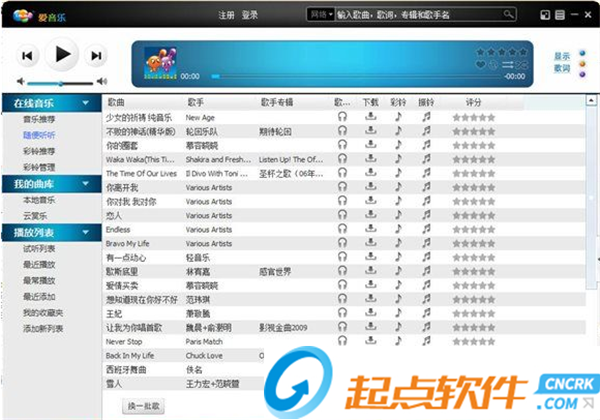Screen dimensions: 600x420
Task: Open 本地音乐 library
Action: (x=39, y=200)
